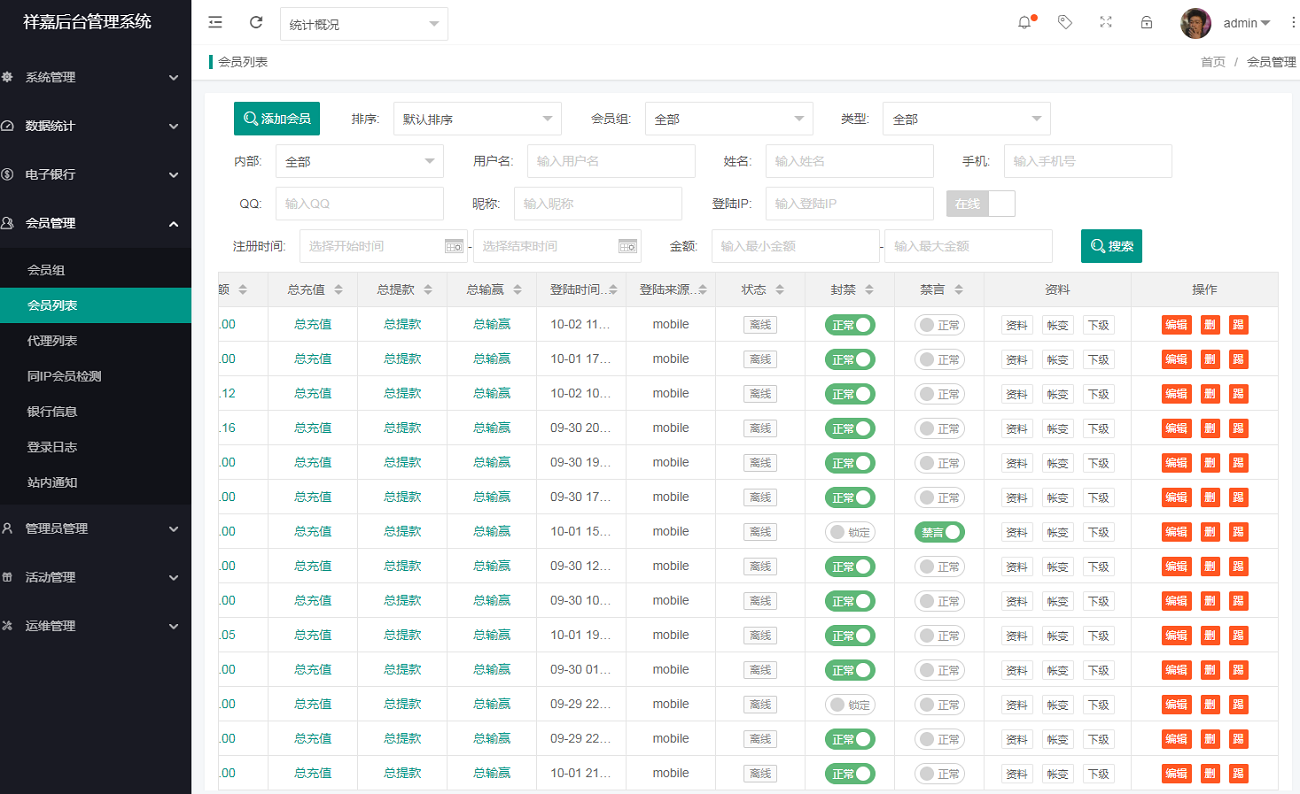1300x794 pixels.
Task: Toggle the first row's 封禁 正常 switch
Action: click(x=849, y=325)
